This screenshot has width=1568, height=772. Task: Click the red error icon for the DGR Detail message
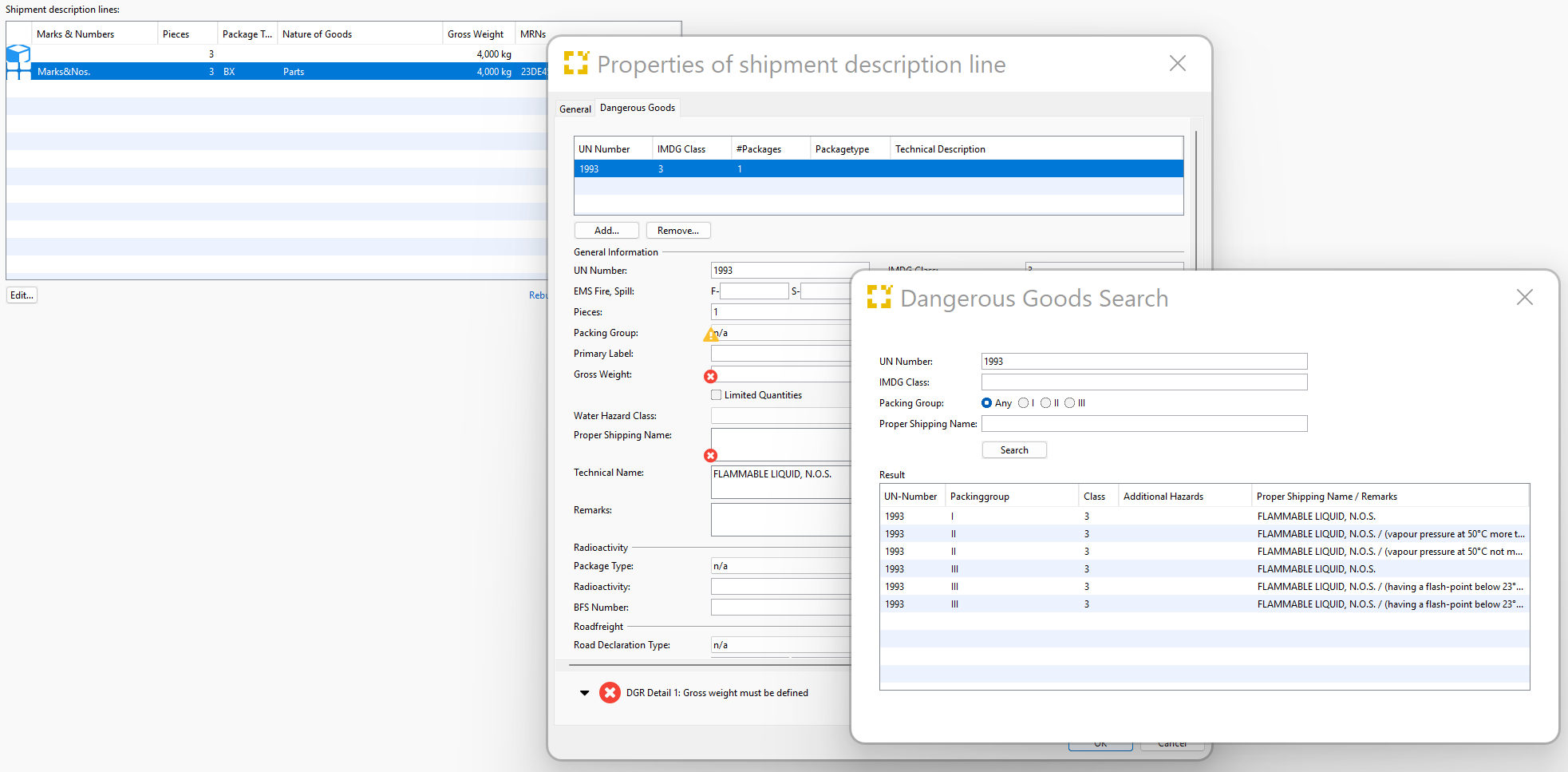tap(610, 692)
